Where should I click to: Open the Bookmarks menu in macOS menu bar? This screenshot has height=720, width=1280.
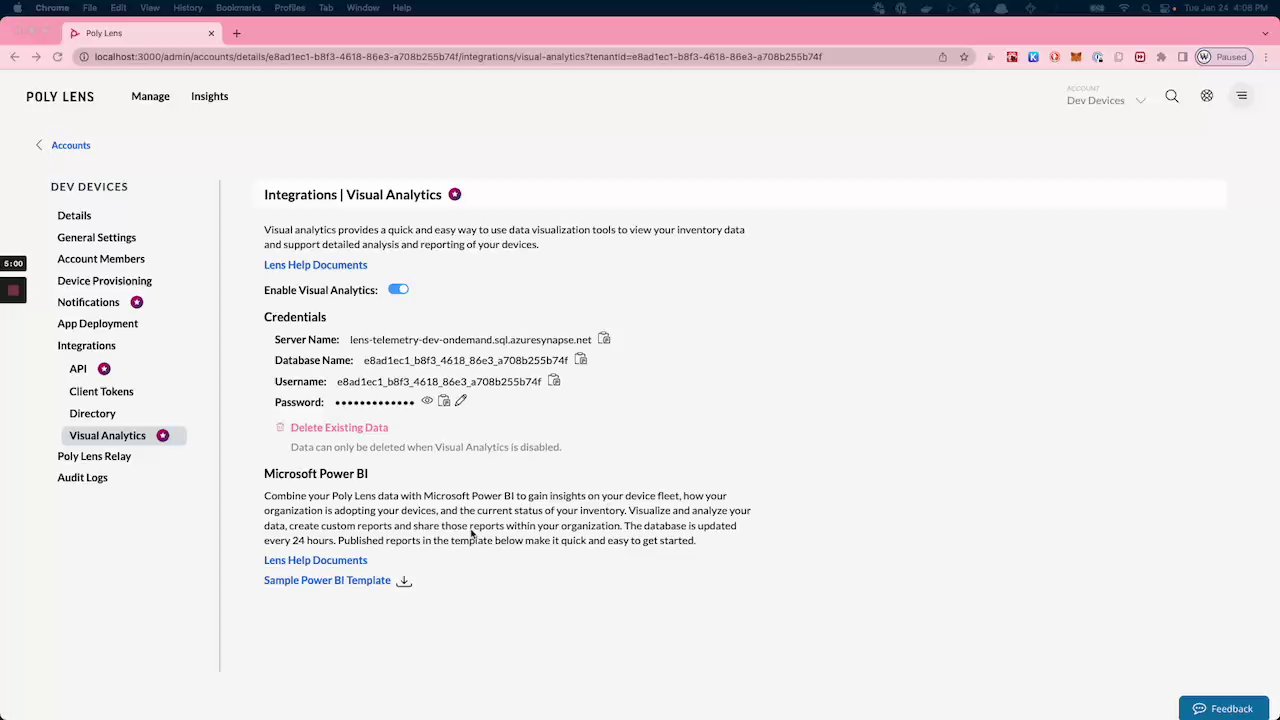tap(238, 8)
